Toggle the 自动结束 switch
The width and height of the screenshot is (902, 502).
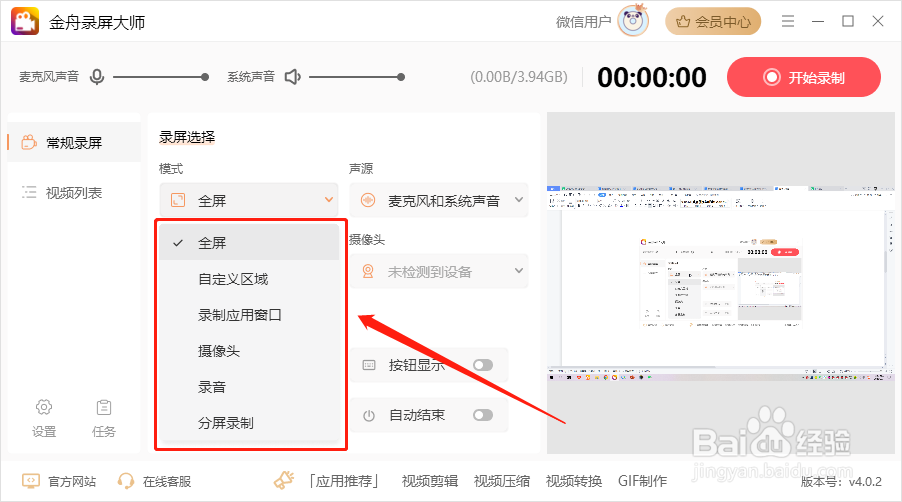click(483, 415)
